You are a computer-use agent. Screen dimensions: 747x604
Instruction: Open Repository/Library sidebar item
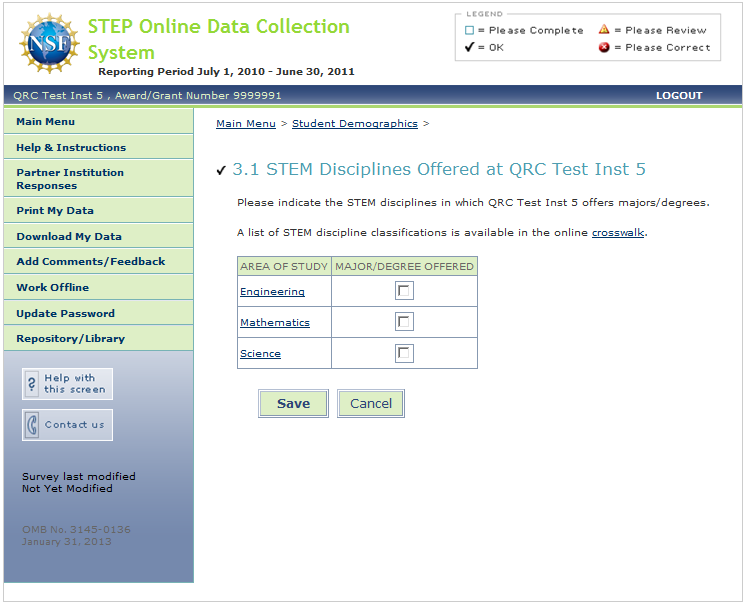(71, 339)
